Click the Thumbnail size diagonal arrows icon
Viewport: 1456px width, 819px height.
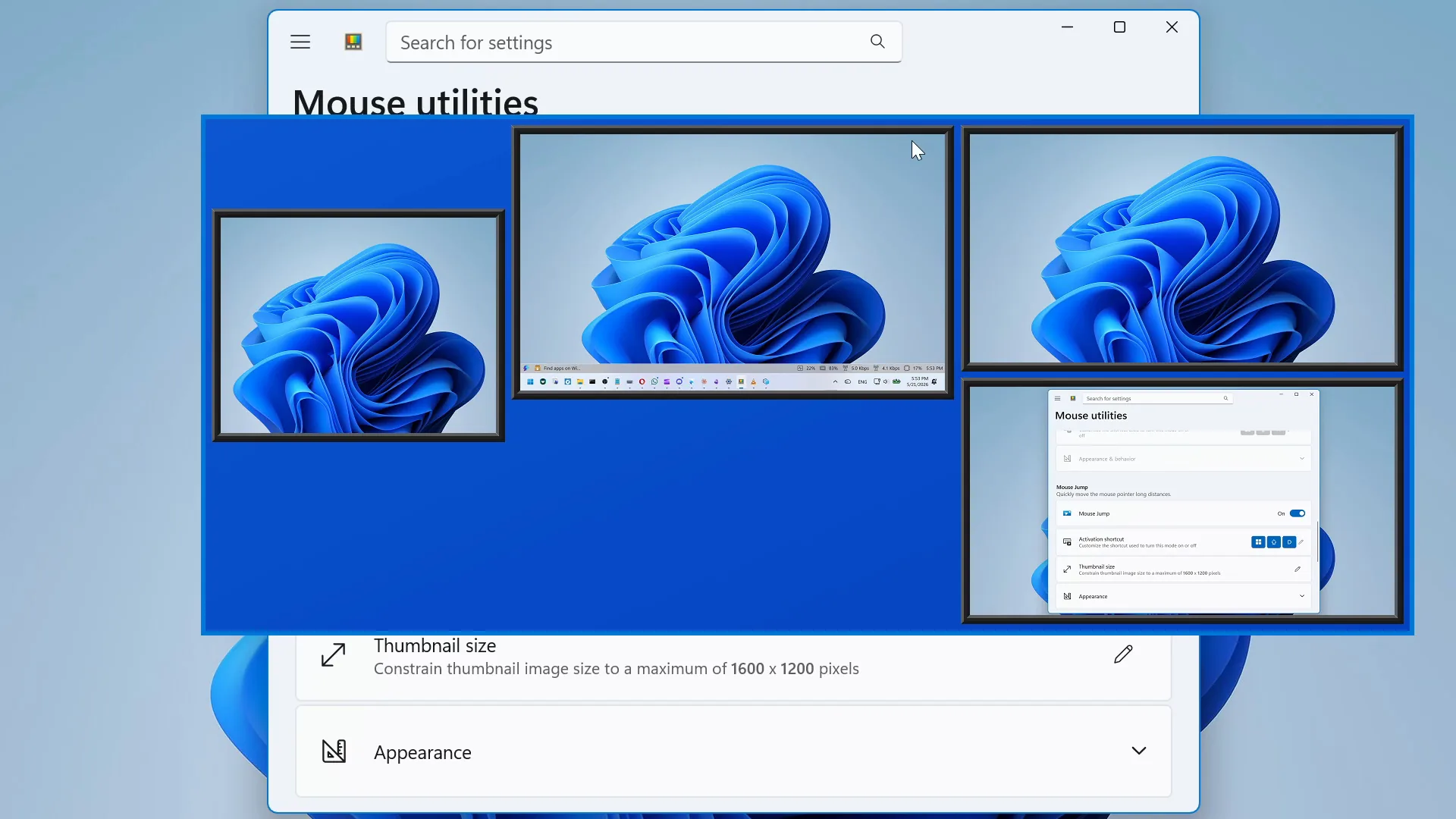tap(334, 654)
